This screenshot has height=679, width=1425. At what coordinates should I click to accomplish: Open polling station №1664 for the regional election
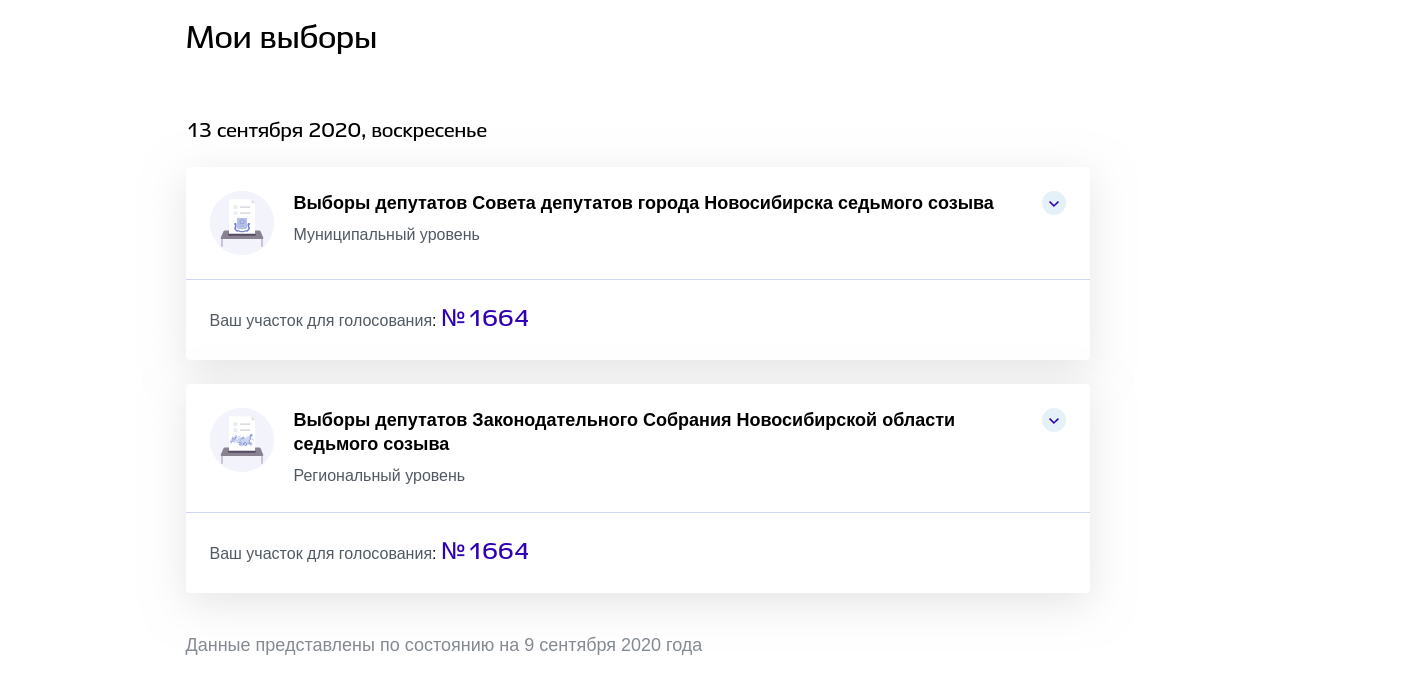click(x=485, y=552)
